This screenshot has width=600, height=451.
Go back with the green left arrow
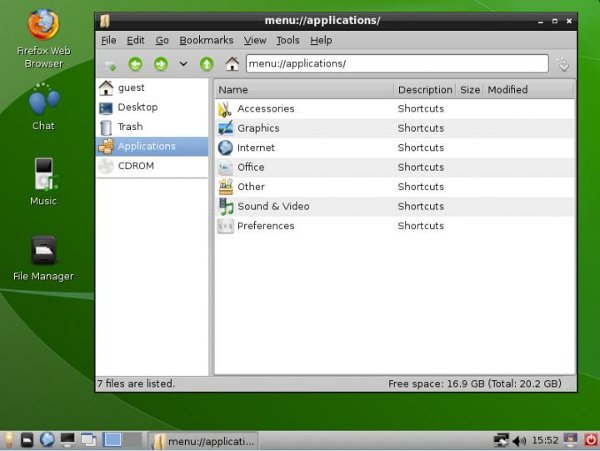(x=135, y=64)
